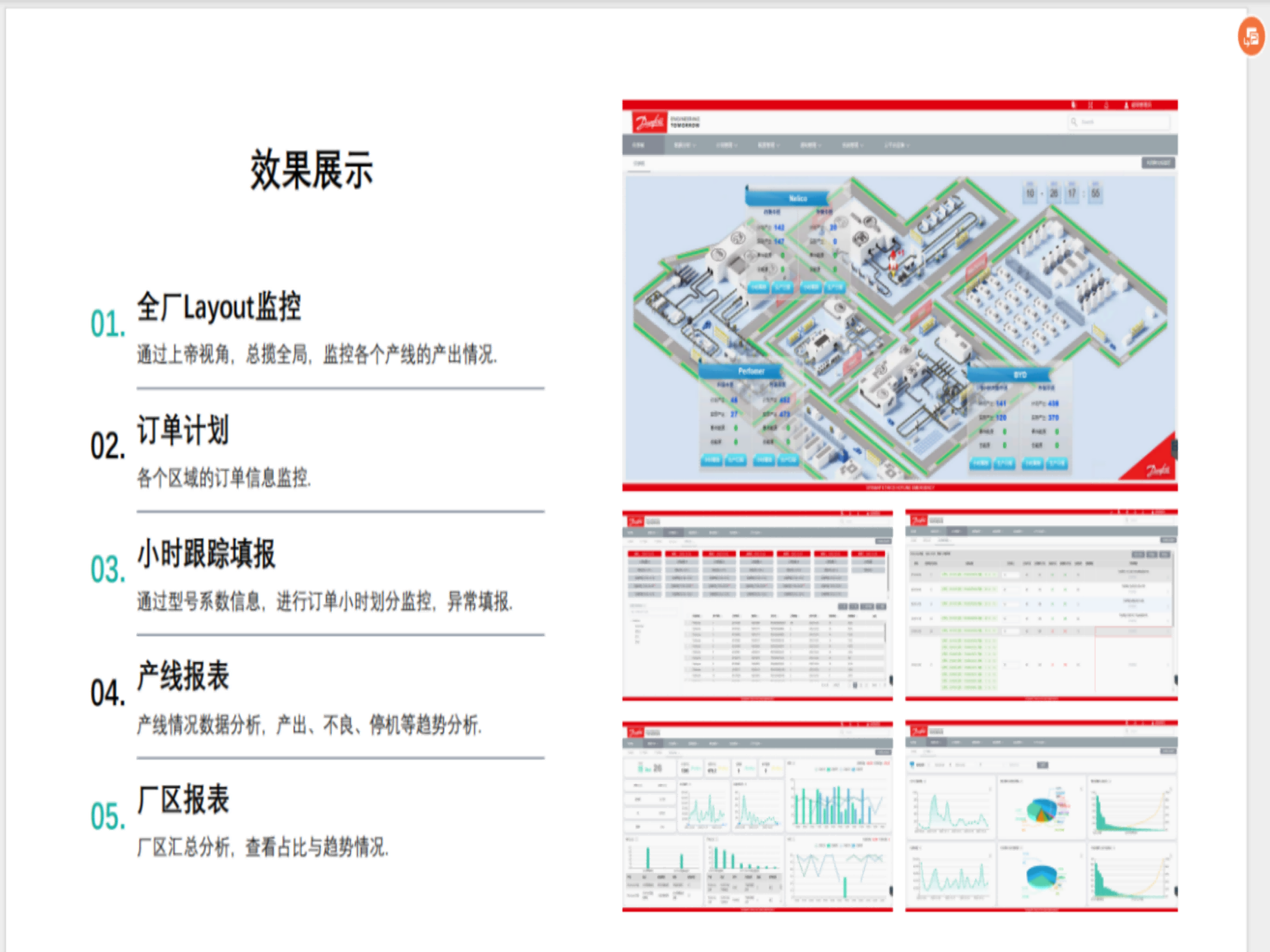Open the full-factory layout monitoring screenshot
Viewport: 1270px width, 952px height.
(900, 296)
